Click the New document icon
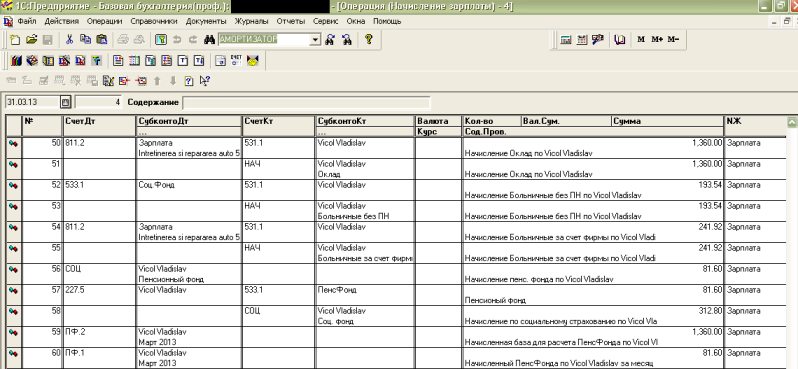Screen dimensions: 798x369 (15, 39)
